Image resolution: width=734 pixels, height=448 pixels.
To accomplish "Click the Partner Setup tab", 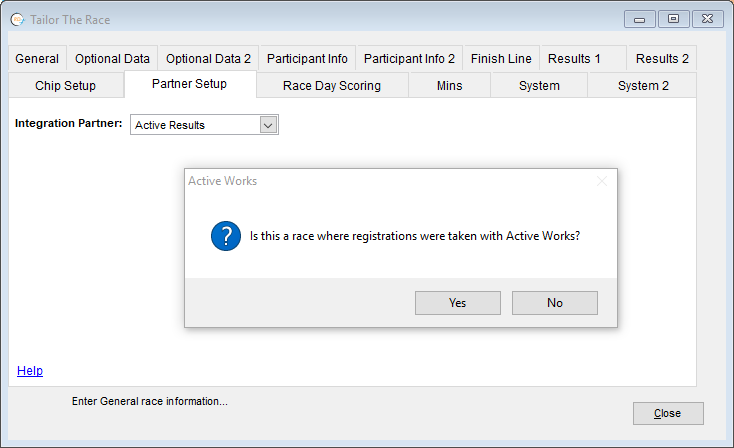I will 190,84.
